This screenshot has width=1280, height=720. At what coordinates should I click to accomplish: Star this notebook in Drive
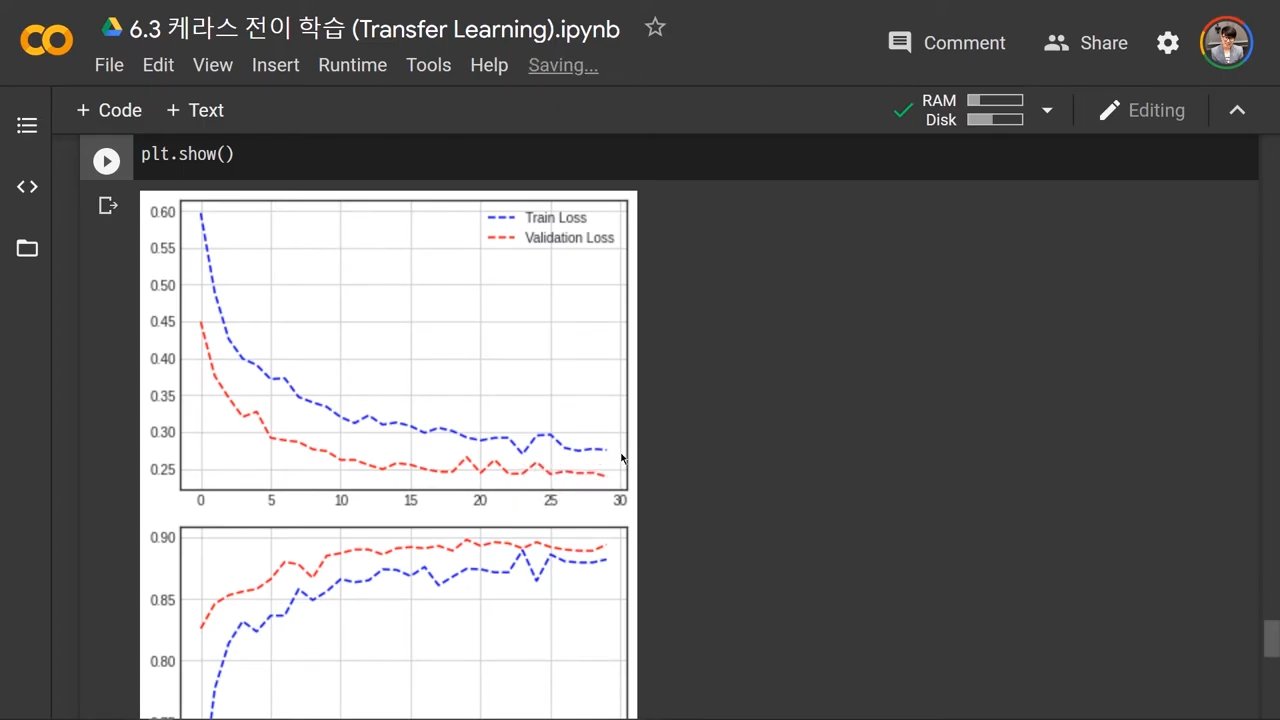(655, 28)
